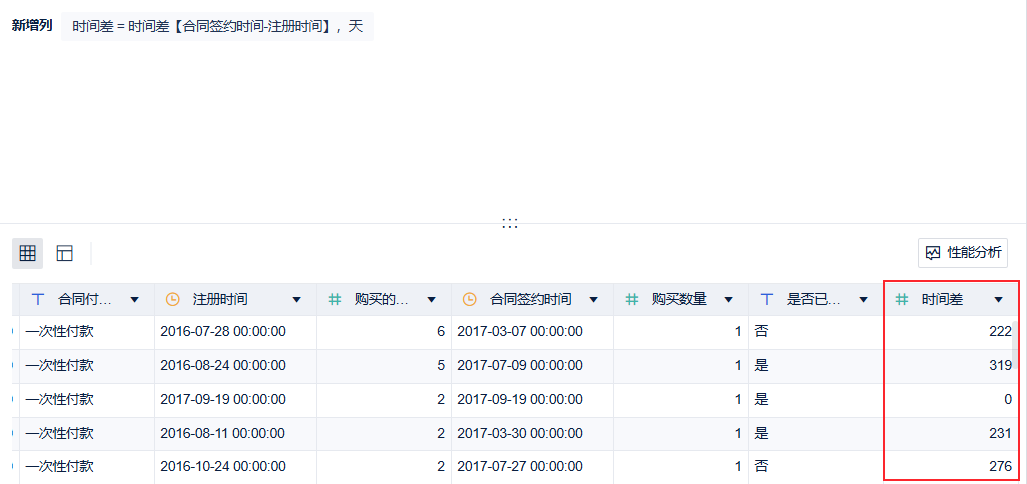Click the panel resize drag handle
1027x484 pixels.
[x=510, y=223]
